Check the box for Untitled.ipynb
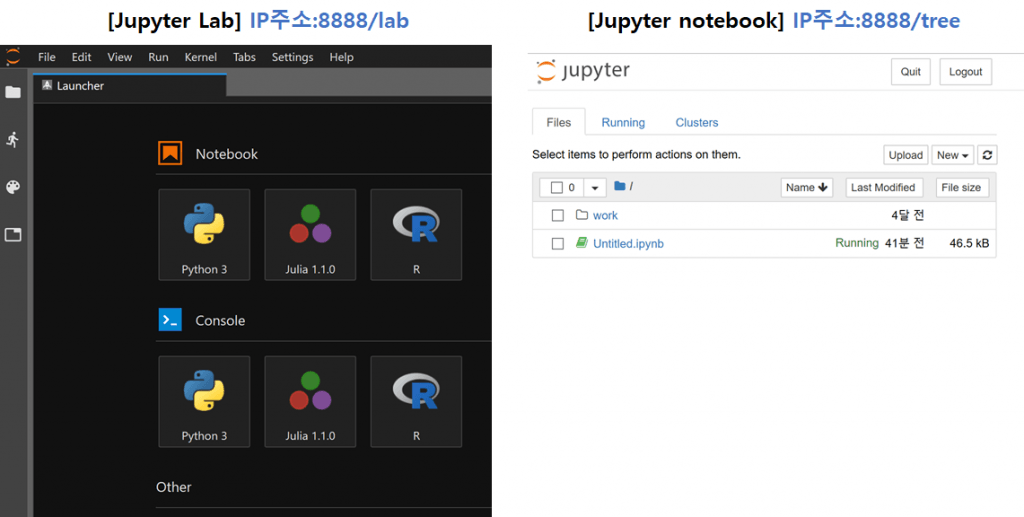Image resolution: width=1024 pixels, height=517 pixels. (558, 243)
